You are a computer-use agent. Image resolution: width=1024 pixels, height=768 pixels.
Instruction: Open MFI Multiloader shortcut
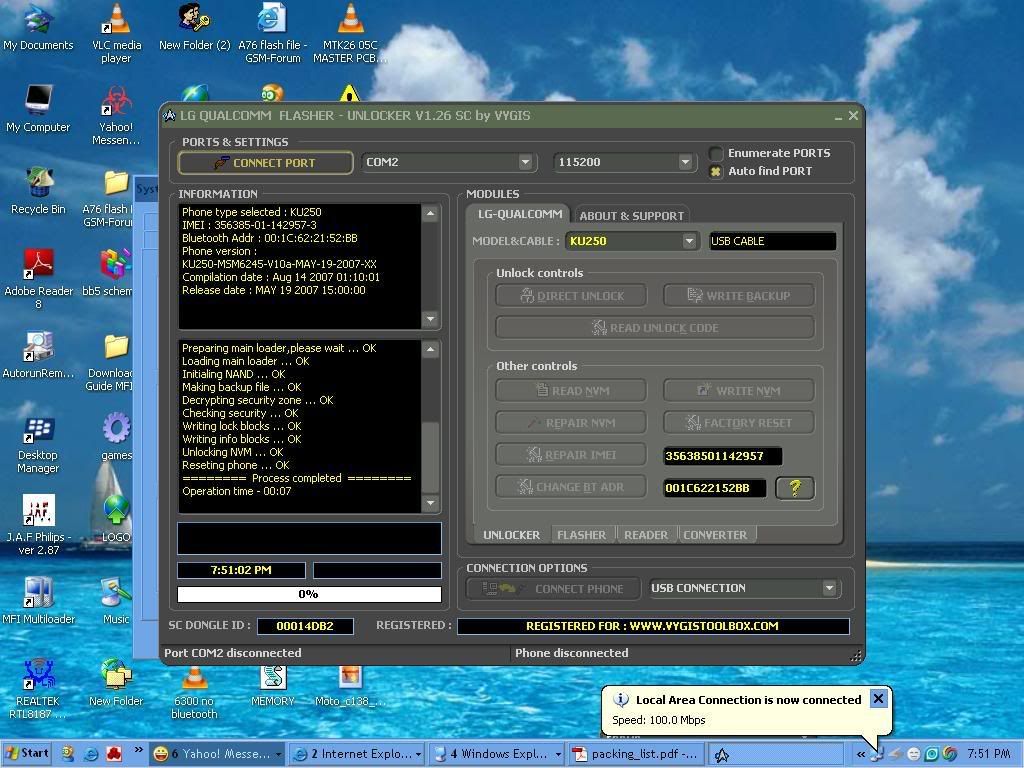(x=38, y=601)
